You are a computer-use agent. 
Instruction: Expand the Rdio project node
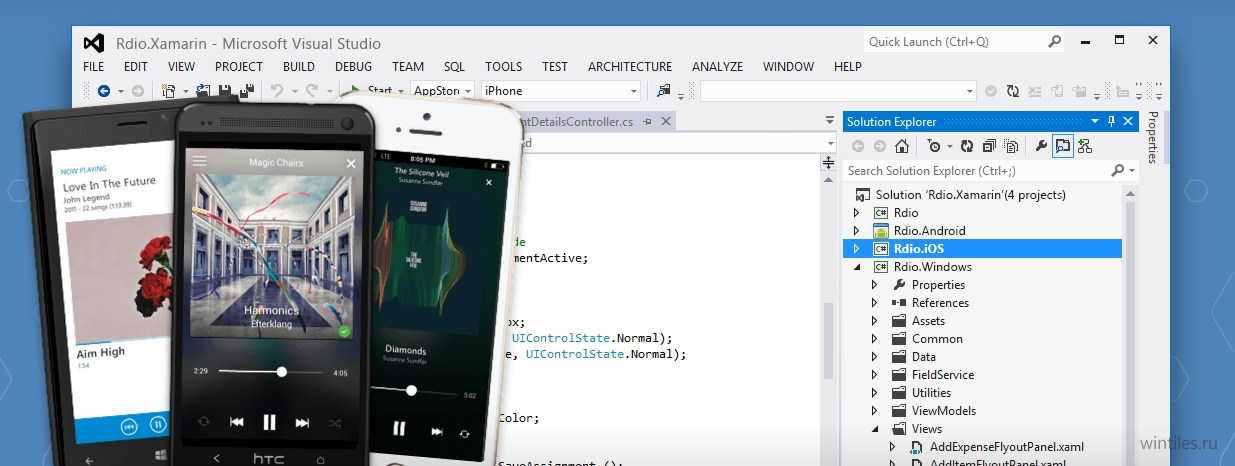855,213
